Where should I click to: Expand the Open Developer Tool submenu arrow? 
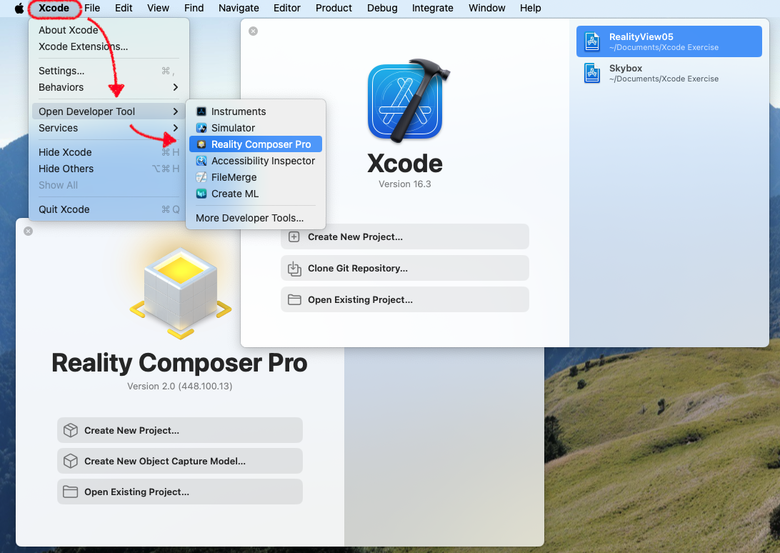(175, 111)
